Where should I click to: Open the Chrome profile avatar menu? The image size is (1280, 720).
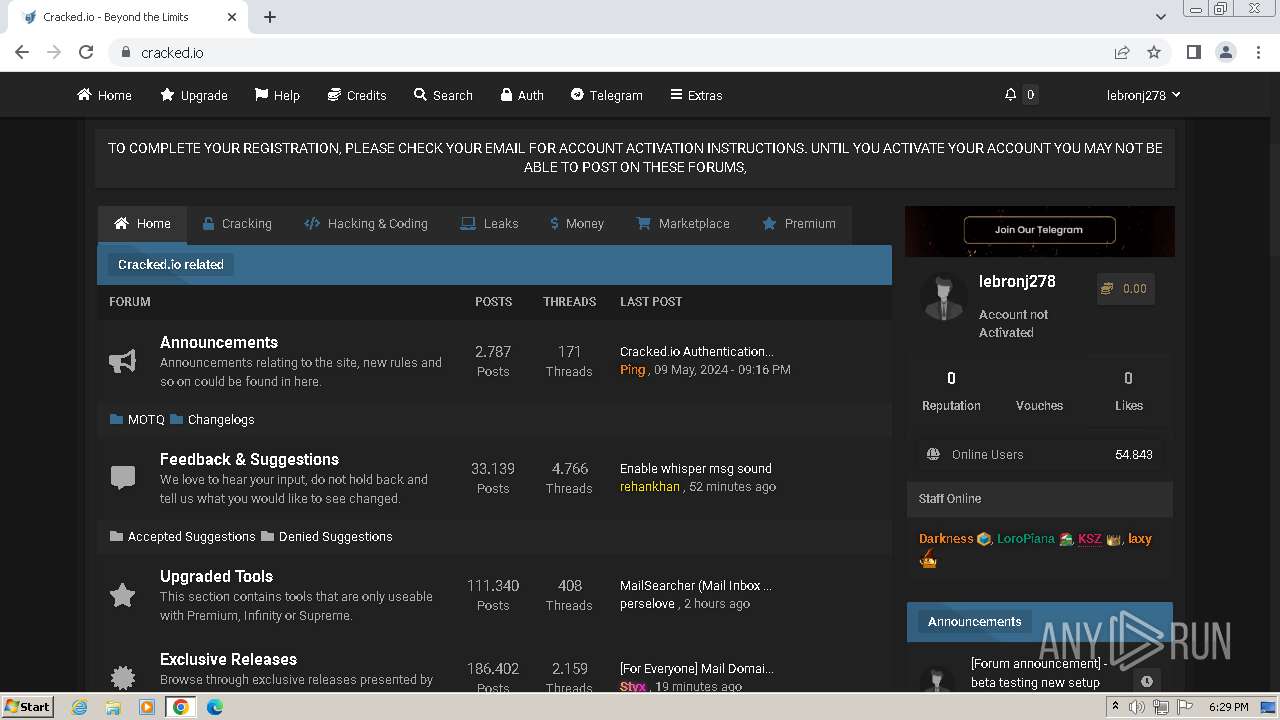pyautogui.click(x=1225, y=52)
